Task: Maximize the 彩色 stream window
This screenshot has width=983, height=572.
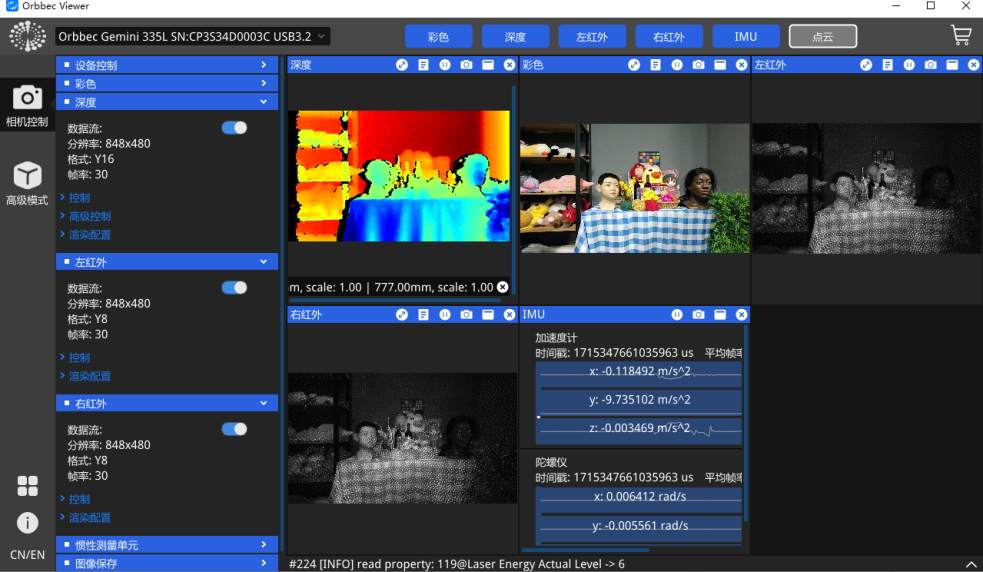Action: (x=720, y=65)
